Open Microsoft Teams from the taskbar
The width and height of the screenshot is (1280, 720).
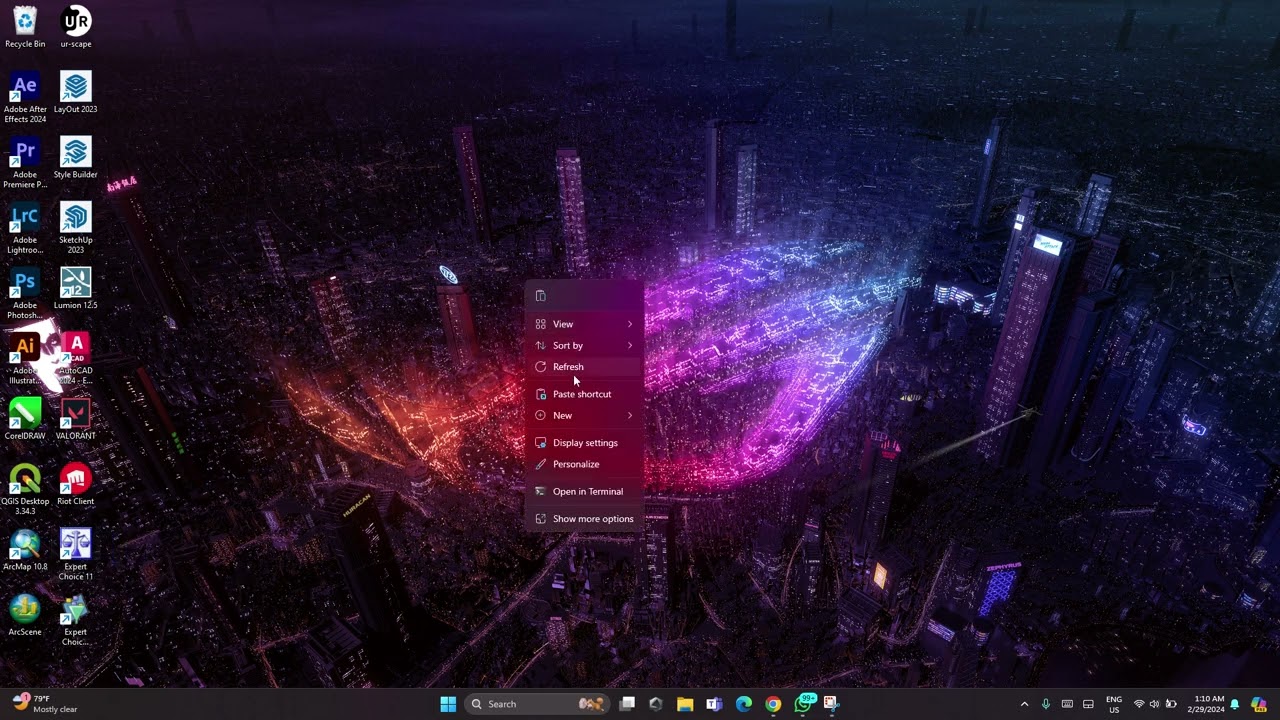tap(714, 704)
